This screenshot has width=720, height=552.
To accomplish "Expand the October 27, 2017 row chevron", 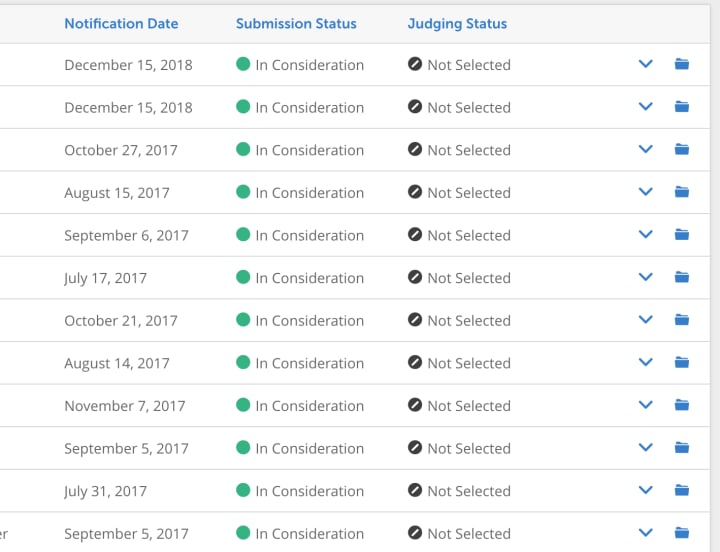I will coord(645,150).
